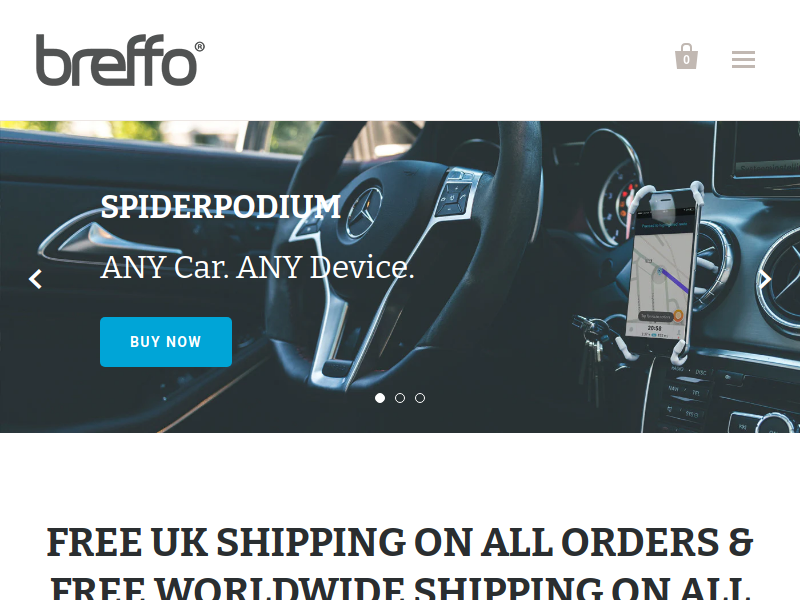Image resolution: width=800 pixels, height=600 pixels.
Task: Click the breffo logo to go home
Action: point(116,60)
